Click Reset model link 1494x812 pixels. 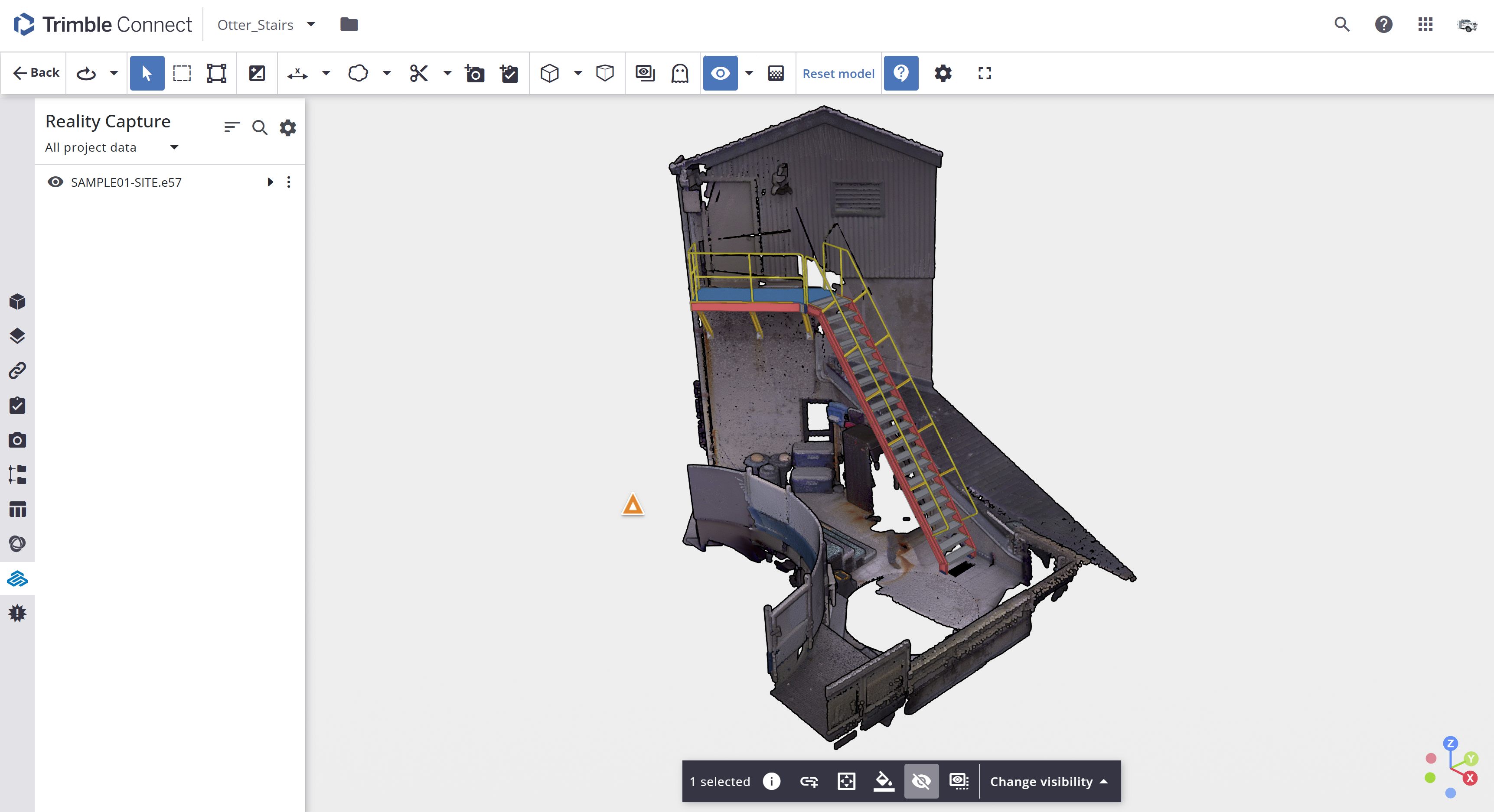tap(838, 74)
